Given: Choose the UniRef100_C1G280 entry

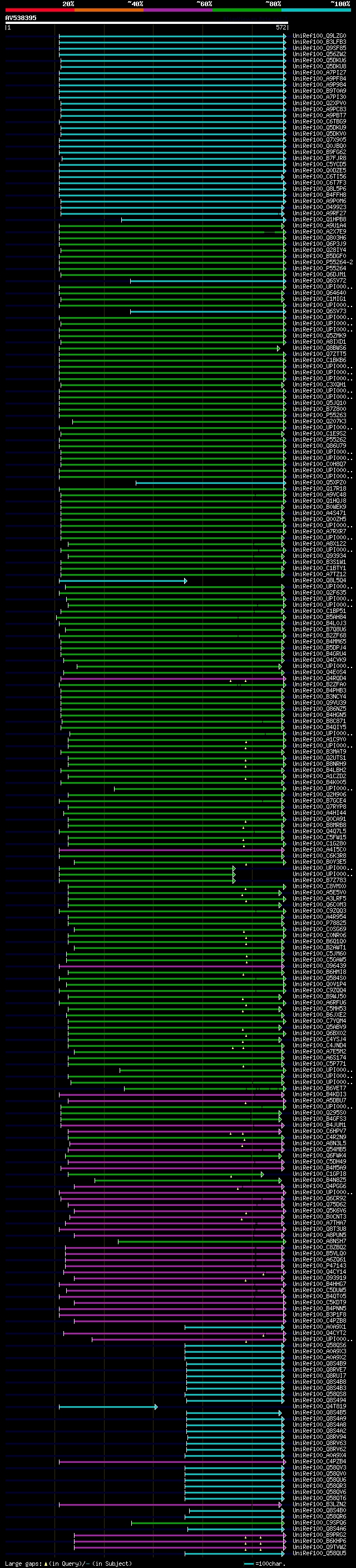Looking at the screenshot, I should pyautogui.click(x=319, y=844).
